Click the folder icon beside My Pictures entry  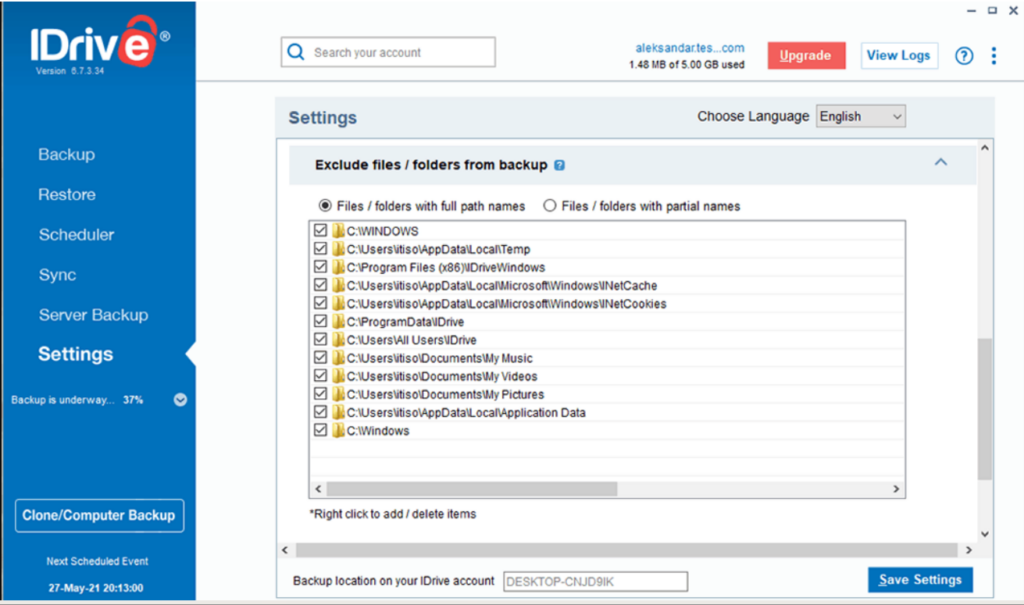click(x=337, y=394)
